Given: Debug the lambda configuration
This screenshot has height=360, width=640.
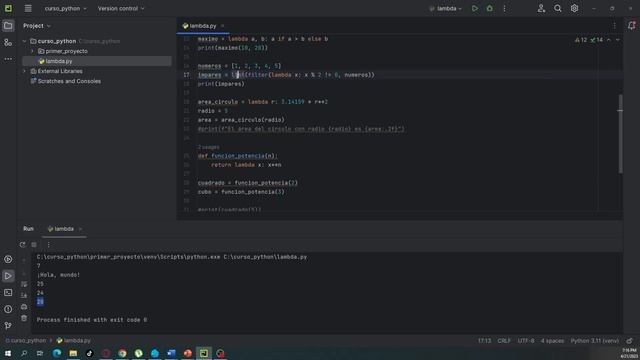Looking at the screenshot, I should tap(489, 8).
